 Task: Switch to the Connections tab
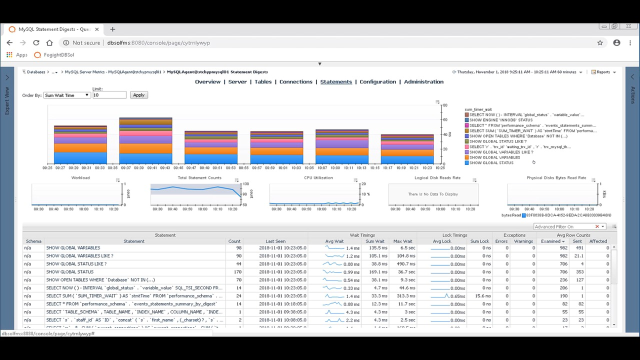click(296, 82)
